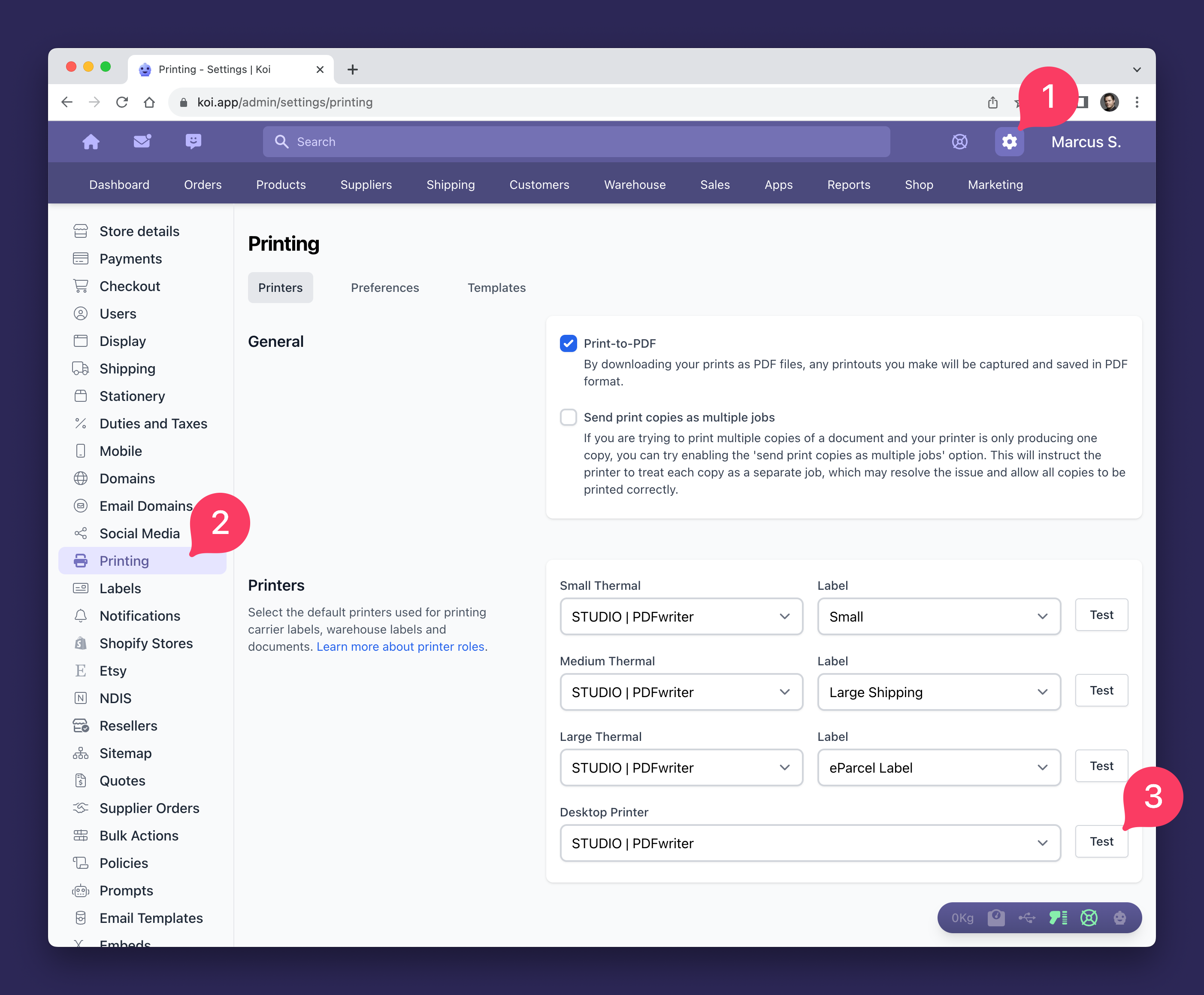This screenshot has width=1204, height=995.
Task: Switch to the Preferences tab
Action: (x=385, y=288)
